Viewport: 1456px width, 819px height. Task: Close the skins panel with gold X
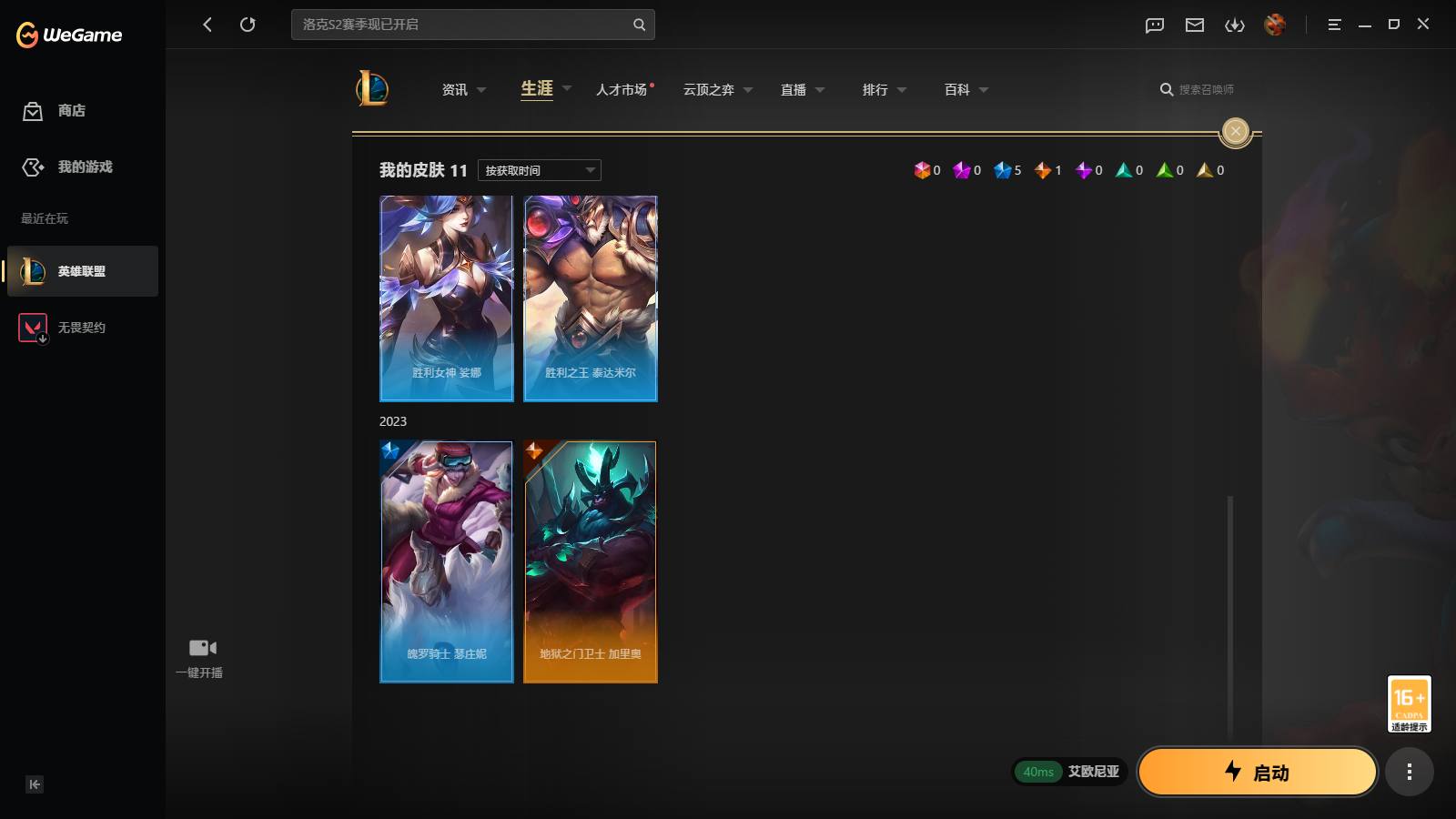(1235, 131)
